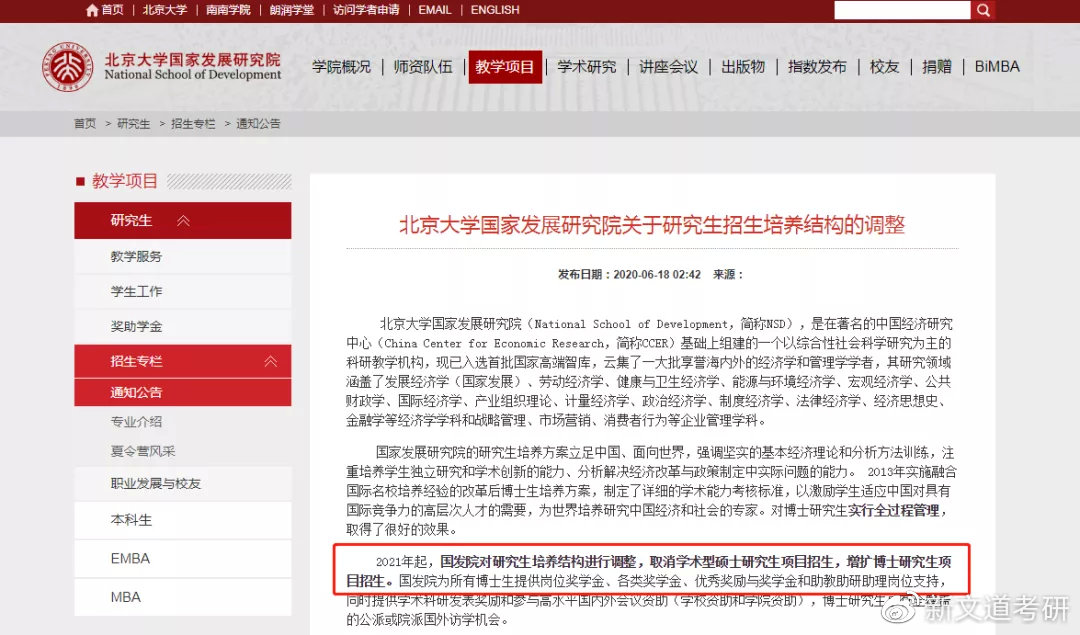Open 本科生 sidebar section

pyautogui.click(x=183, y=520)
